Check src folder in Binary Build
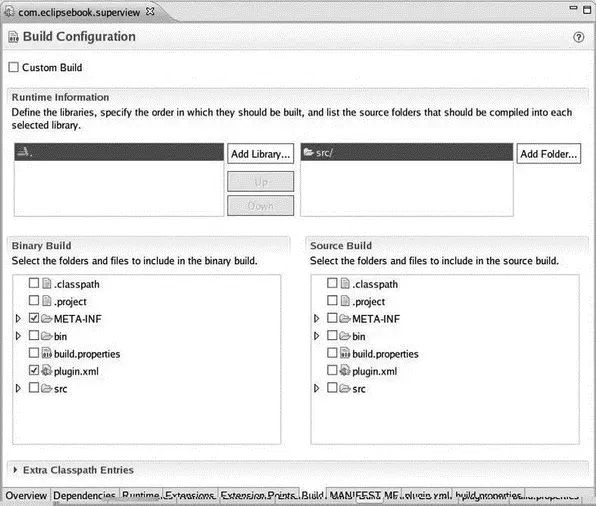This screenshot has height=506, width=596. pos(34,387)
